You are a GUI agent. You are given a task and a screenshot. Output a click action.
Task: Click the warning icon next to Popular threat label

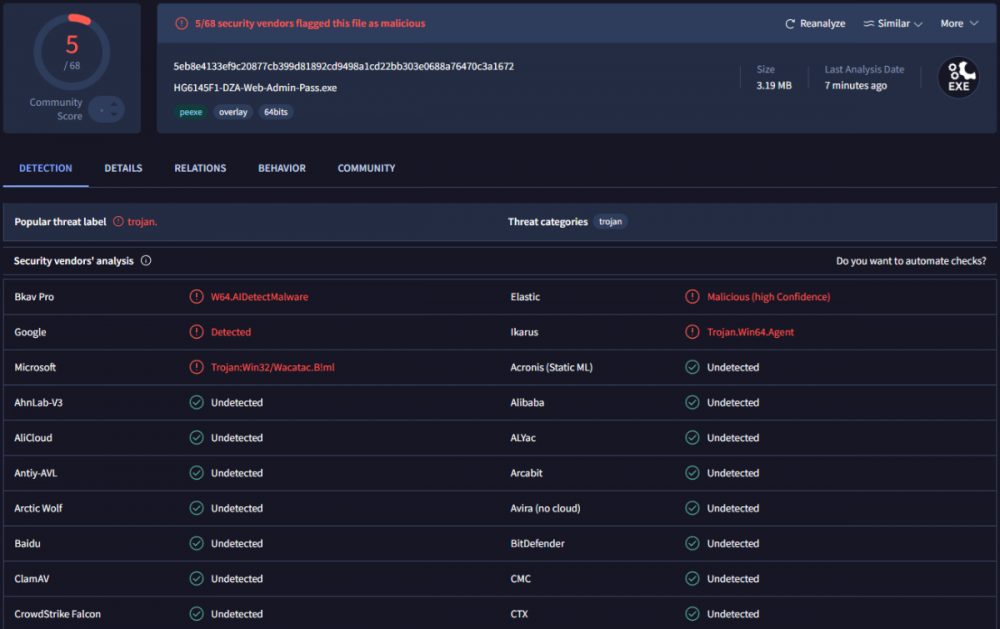[118, 222]
